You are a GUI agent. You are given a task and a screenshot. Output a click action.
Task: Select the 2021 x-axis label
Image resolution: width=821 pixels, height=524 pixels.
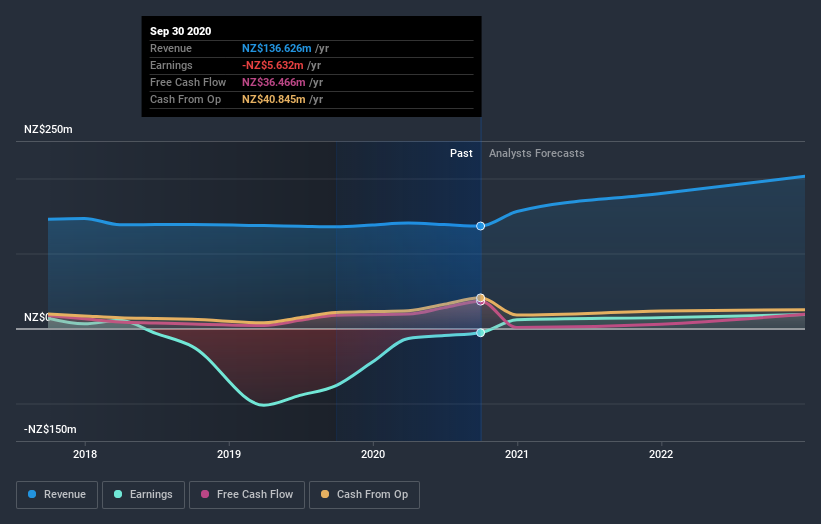[x=517, y=454]
